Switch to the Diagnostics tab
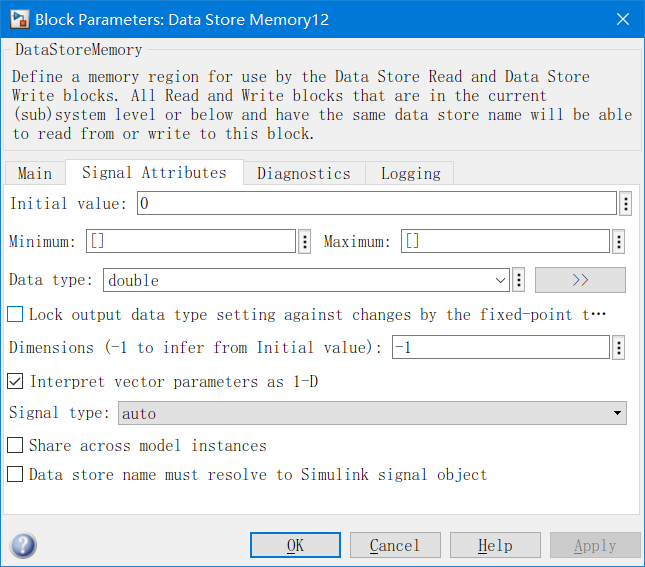 304,173
